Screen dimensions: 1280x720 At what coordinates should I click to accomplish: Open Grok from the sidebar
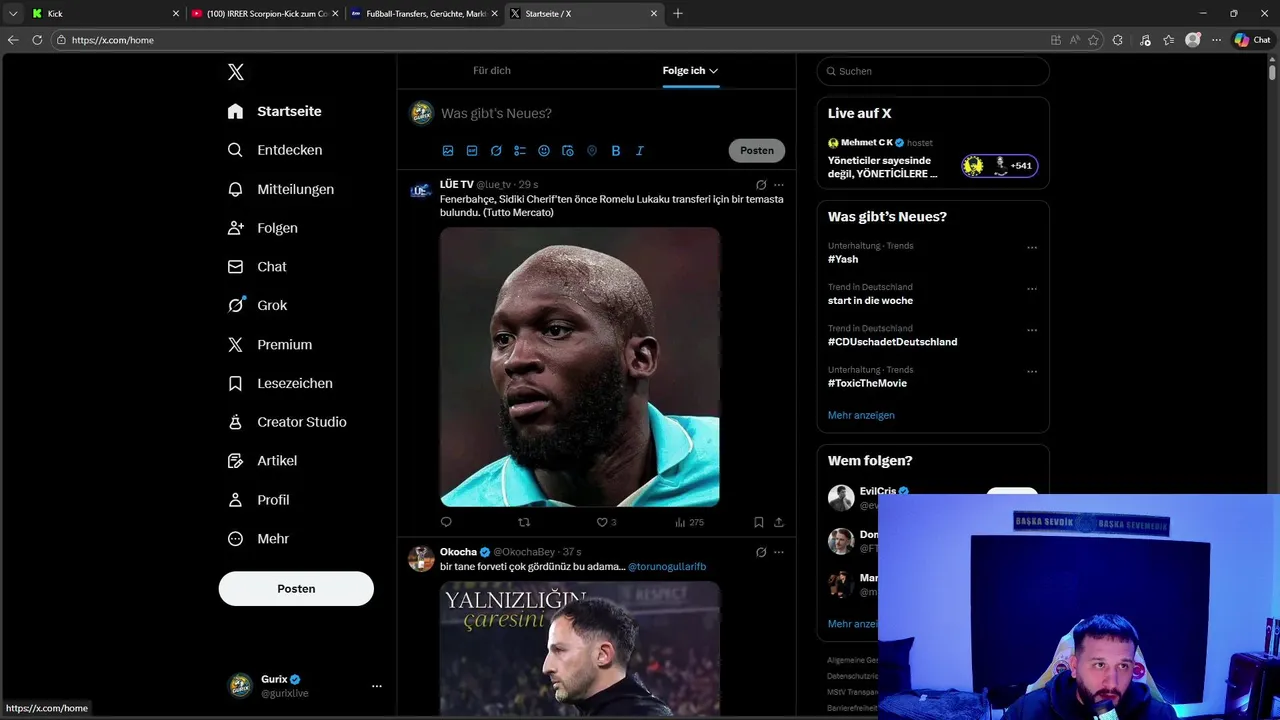click(x=257, y=306)
